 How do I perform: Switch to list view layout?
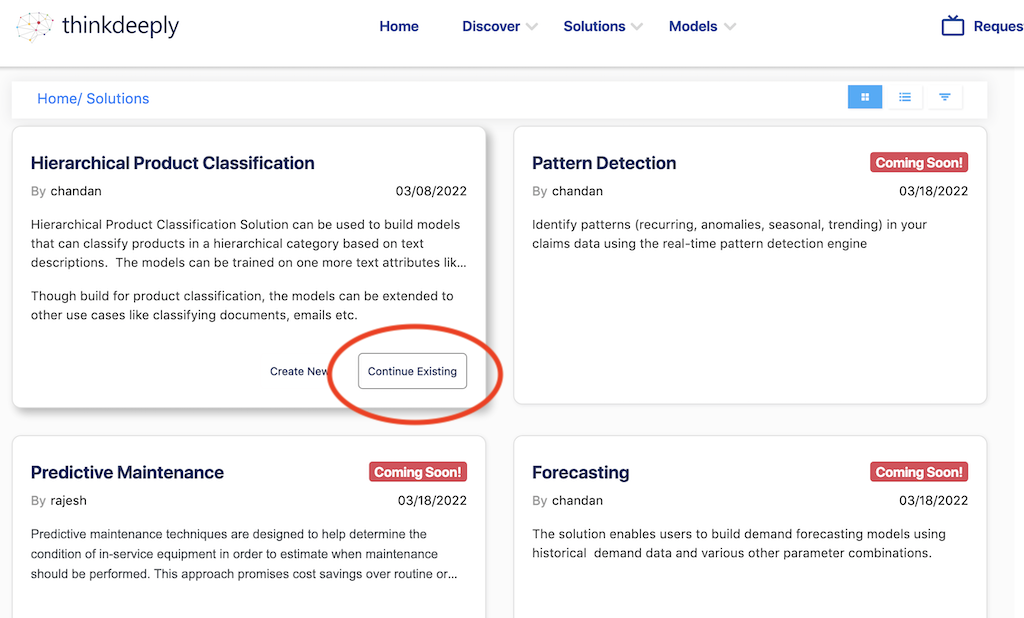905,97
